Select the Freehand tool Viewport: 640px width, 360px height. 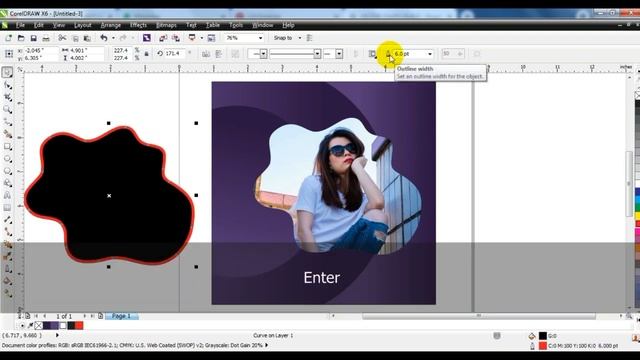(x=7, y=122)
